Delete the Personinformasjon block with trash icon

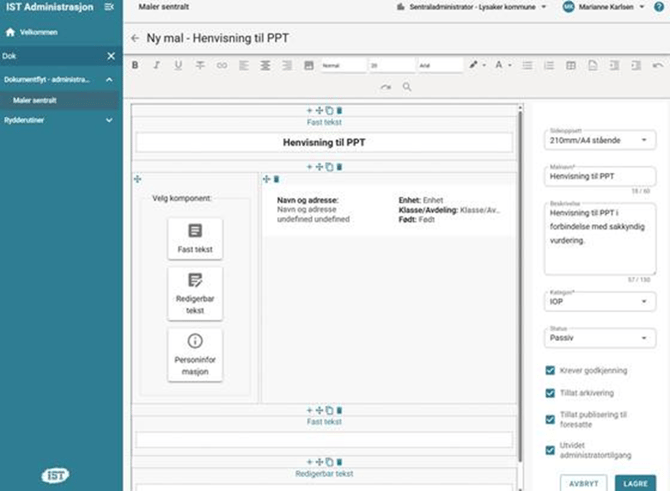(276, 179)
